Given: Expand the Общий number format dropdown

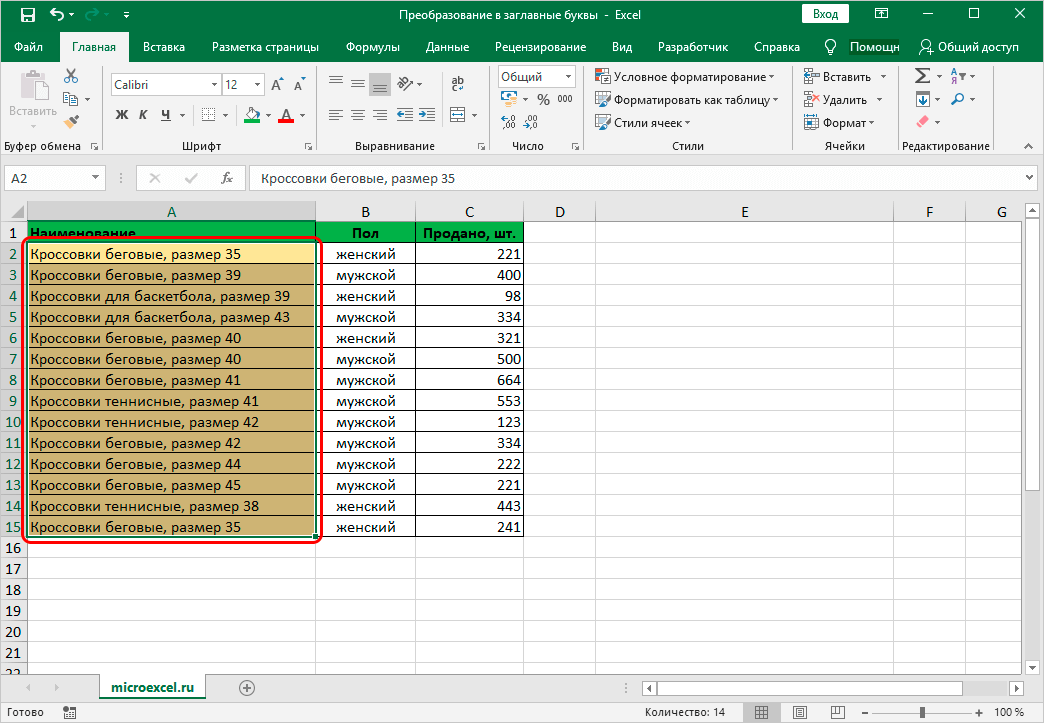Looking at the screenshot, I should pyautogui.click(x=568, y=77).
